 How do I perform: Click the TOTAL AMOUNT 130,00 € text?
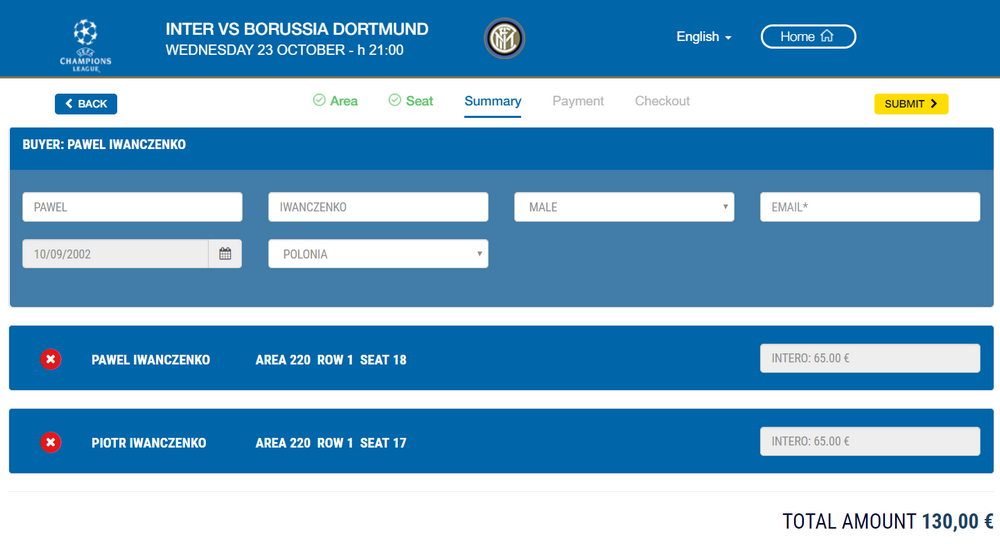pos(888,522)
